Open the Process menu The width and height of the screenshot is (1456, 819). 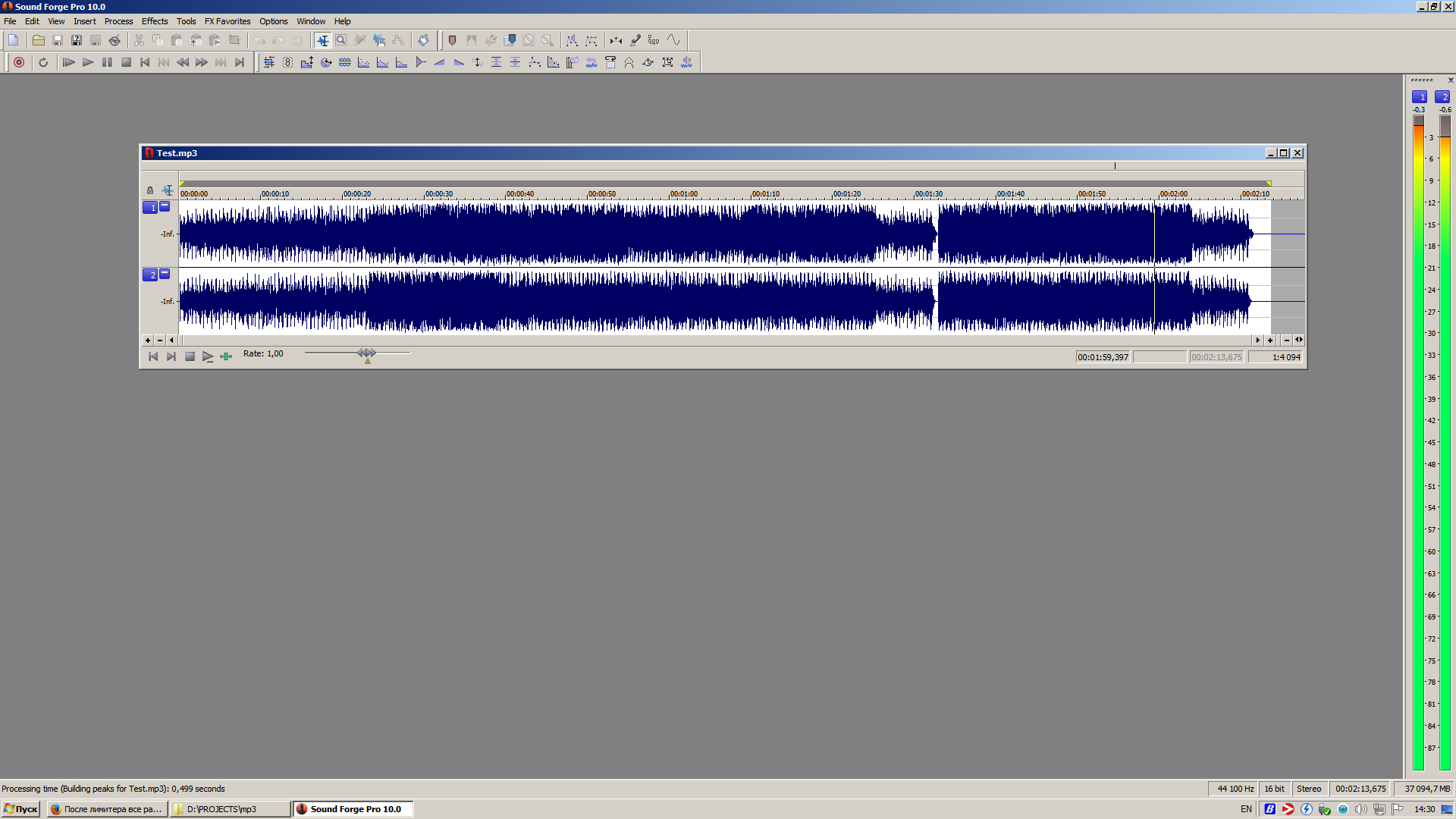(118, 21)
